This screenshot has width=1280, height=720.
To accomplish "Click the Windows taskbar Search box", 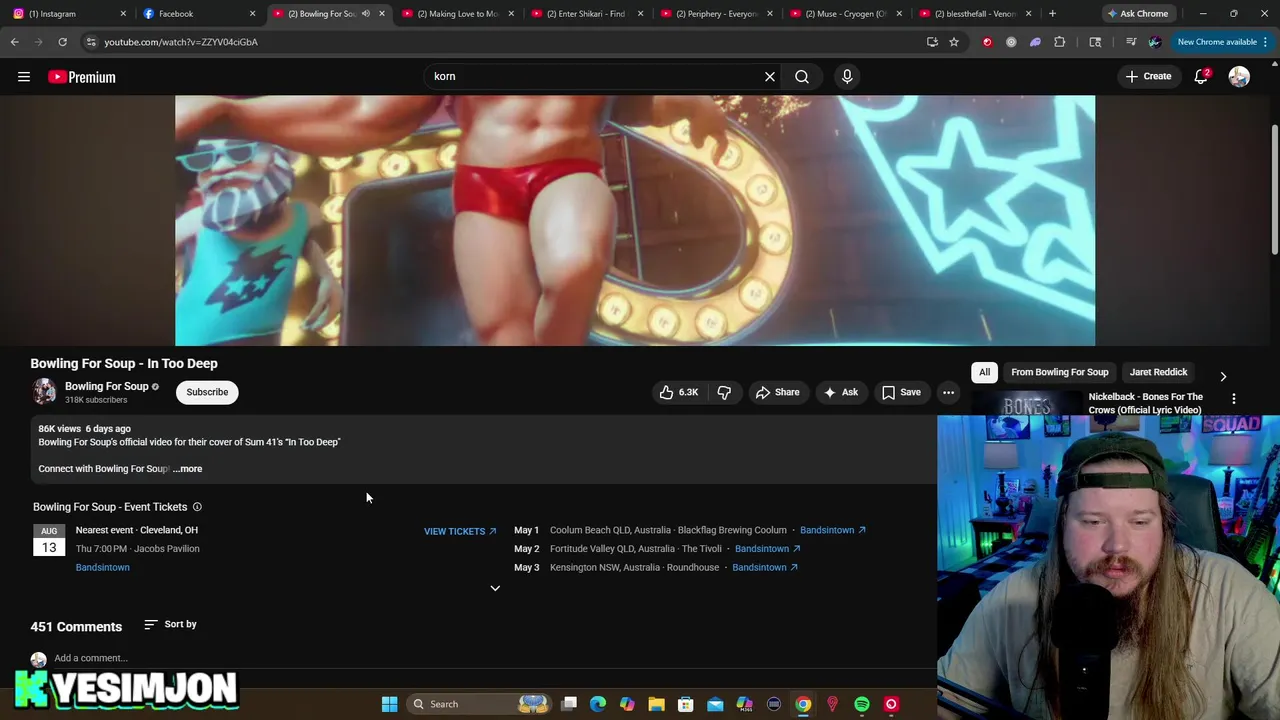I will click(480, 704).
